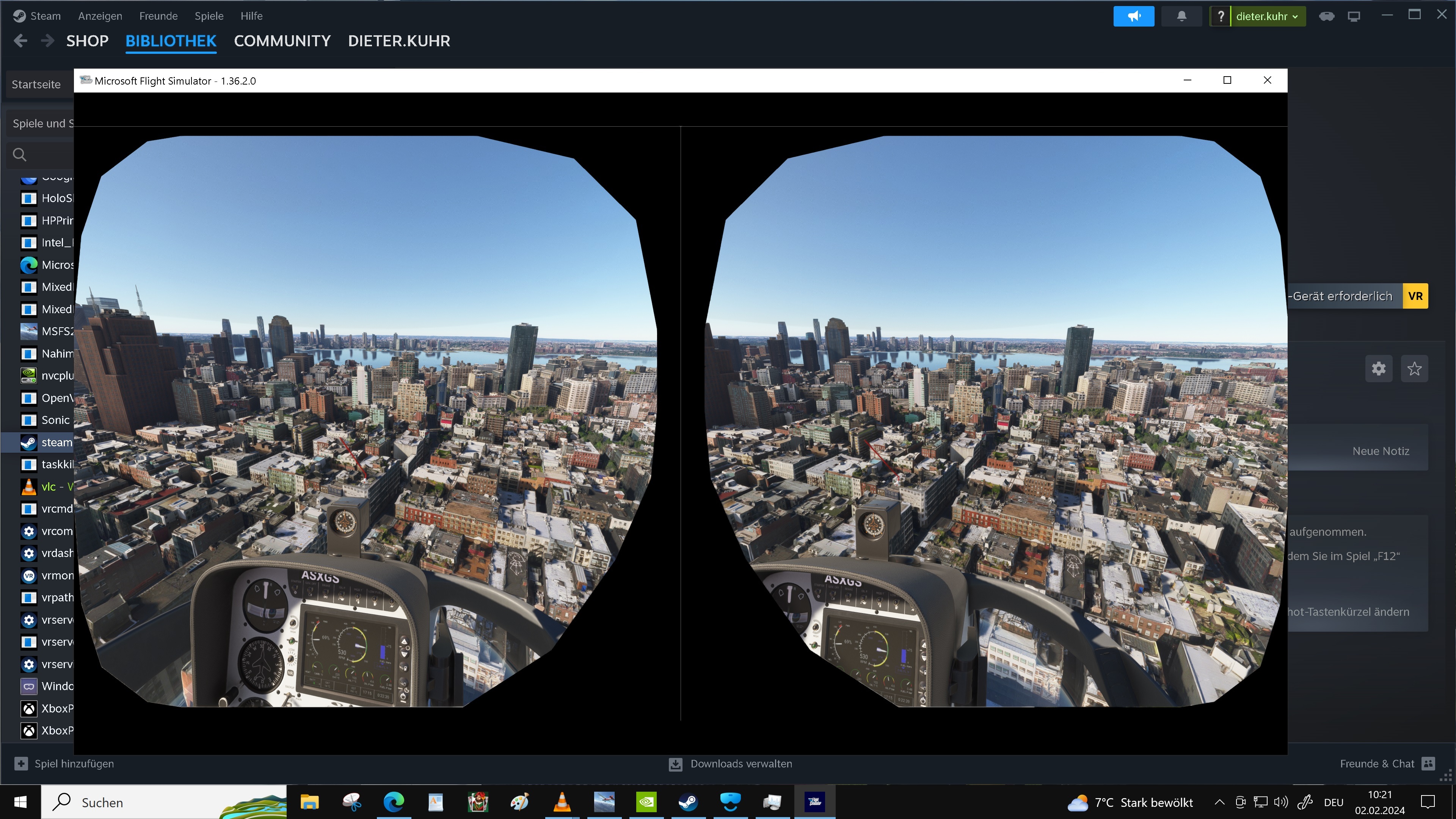Open Microsoft Edge from the taskbar
The height and width of the screenshot is (819, 1456).
coord(394,802)
